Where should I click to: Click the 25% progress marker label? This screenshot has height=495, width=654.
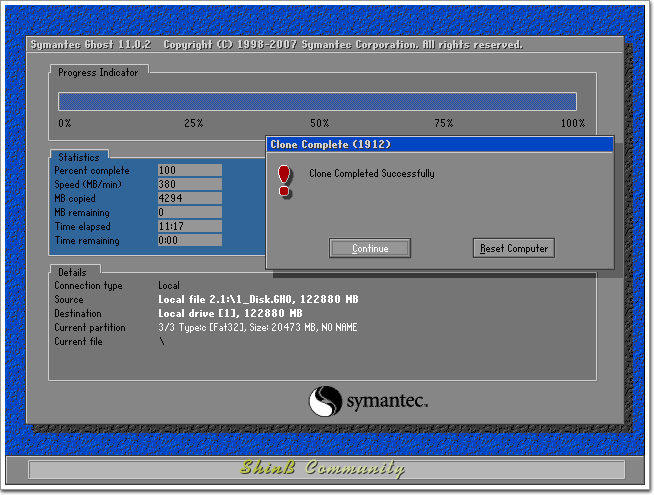tap(194, 123)
